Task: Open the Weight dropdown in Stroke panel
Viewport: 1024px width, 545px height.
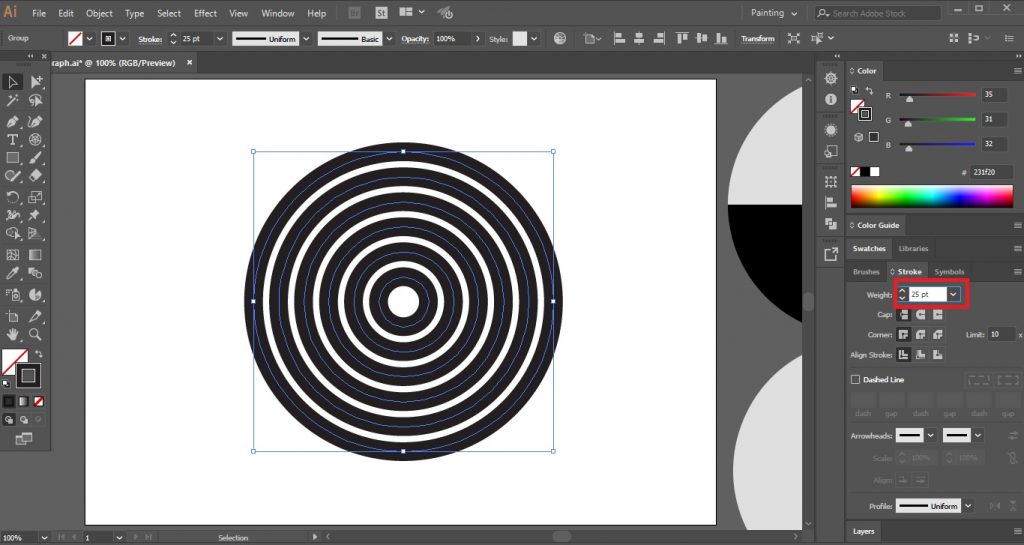Action: click(x=953, y=294)
